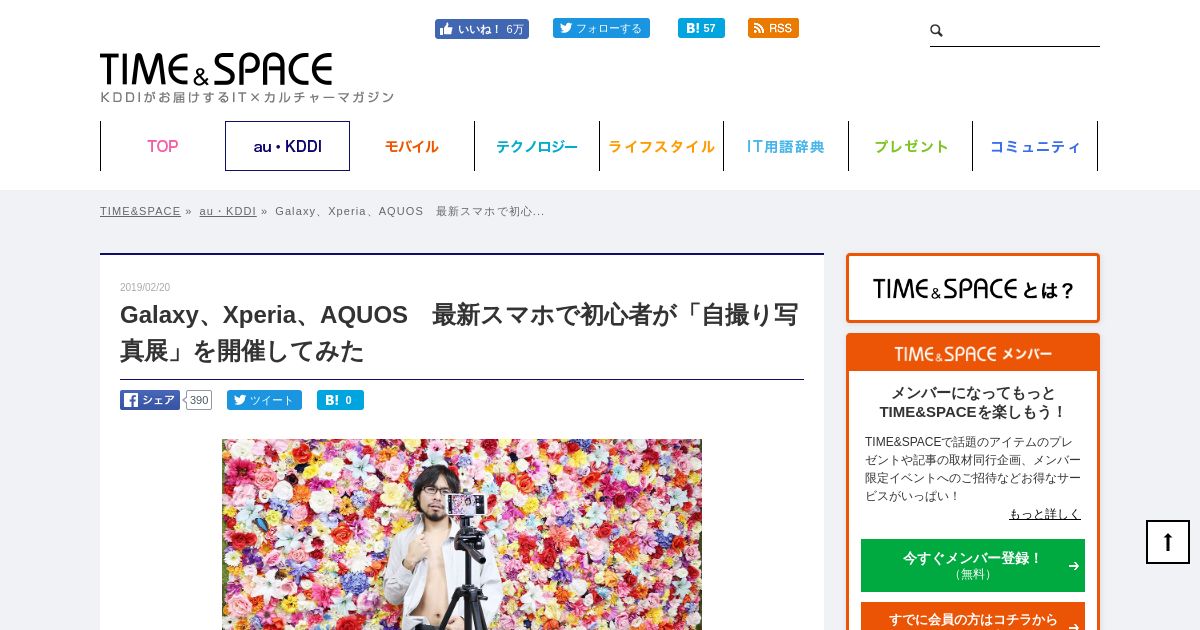The height and width of the screenshot is (630, 1200).
Task: Click the Facebook share count 390
Action: [x=199, y=400]
